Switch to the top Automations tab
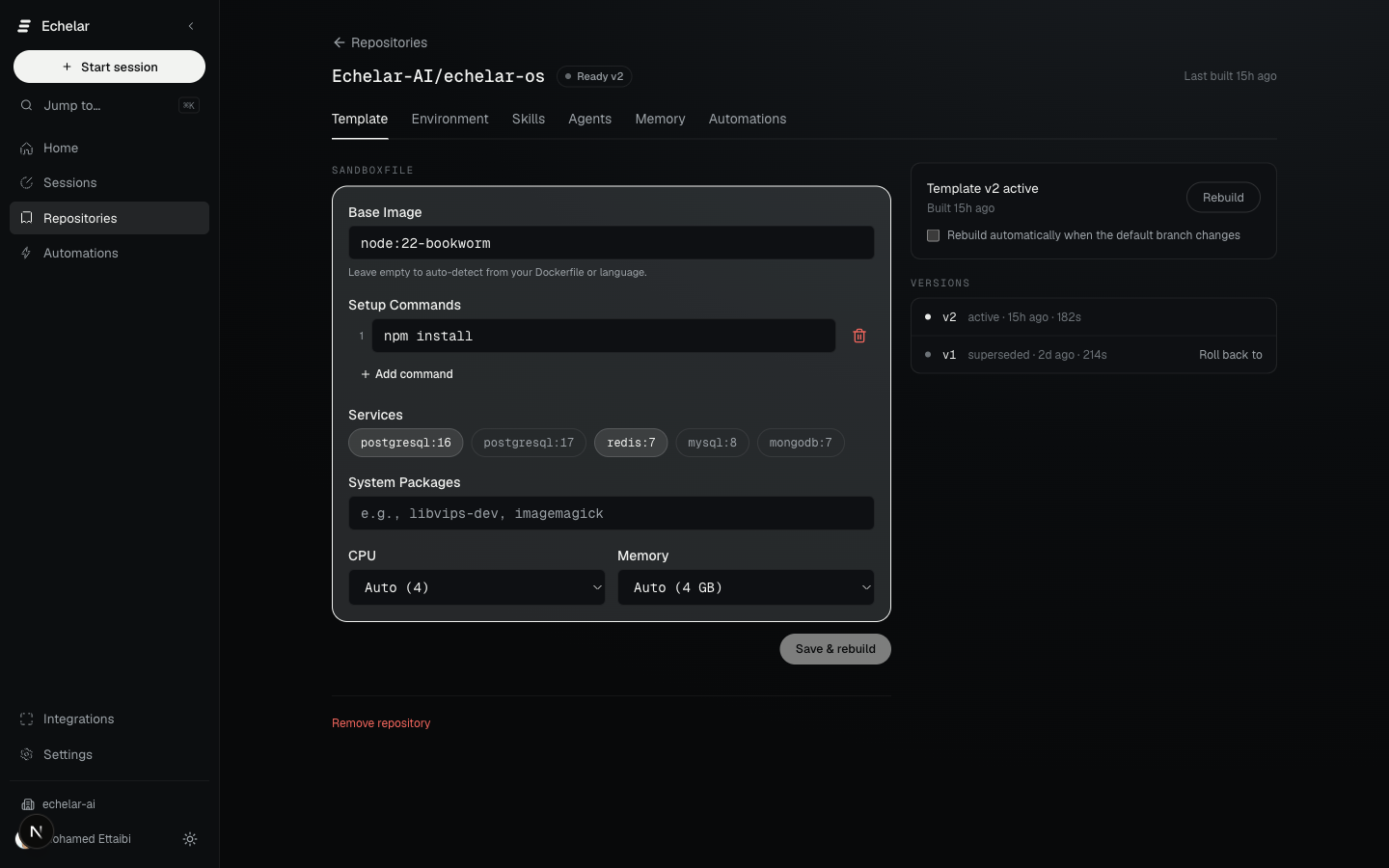 pyautogui.click(x=748, y=119)
